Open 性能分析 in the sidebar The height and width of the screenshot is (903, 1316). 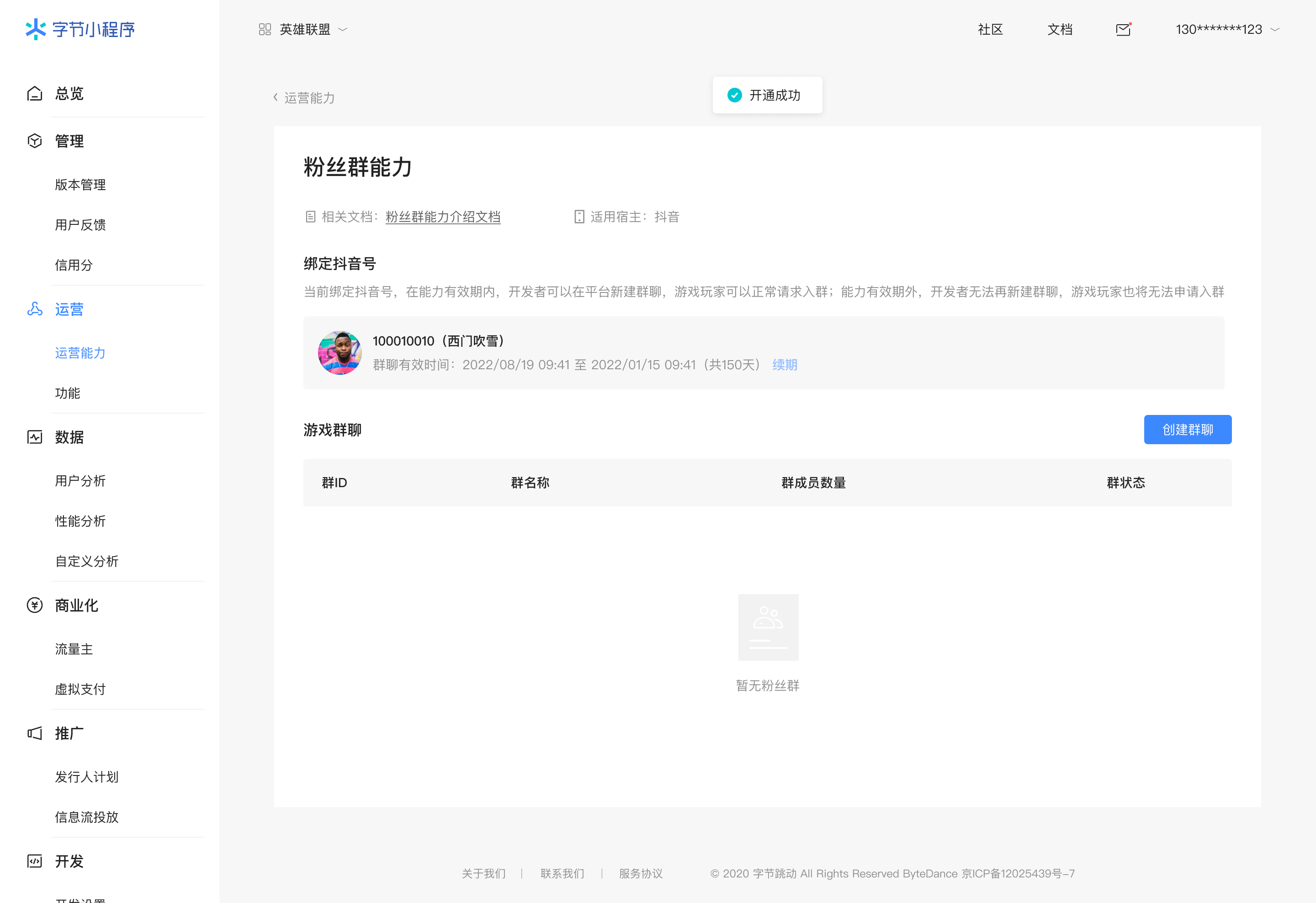click(80, 521)
